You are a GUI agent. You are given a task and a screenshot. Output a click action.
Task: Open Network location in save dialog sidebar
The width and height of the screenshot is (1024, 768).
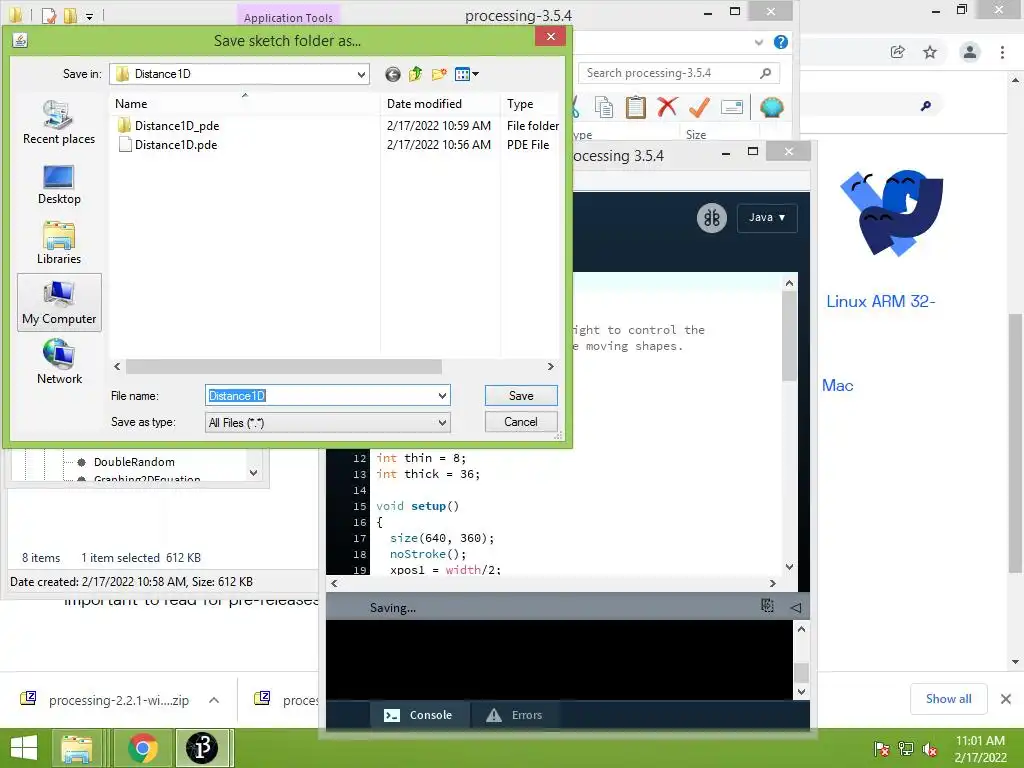click(59, 362)
